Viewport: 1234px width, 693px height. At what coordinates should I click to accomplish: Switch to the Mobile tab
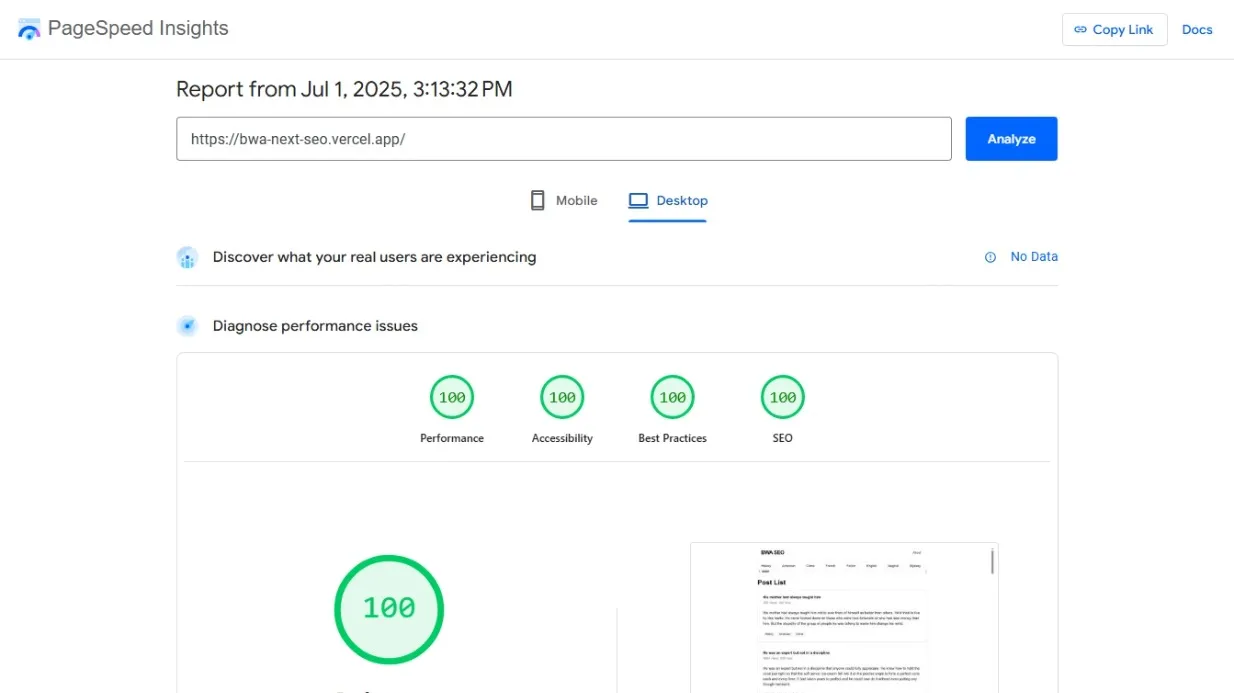tap(563, 200)
